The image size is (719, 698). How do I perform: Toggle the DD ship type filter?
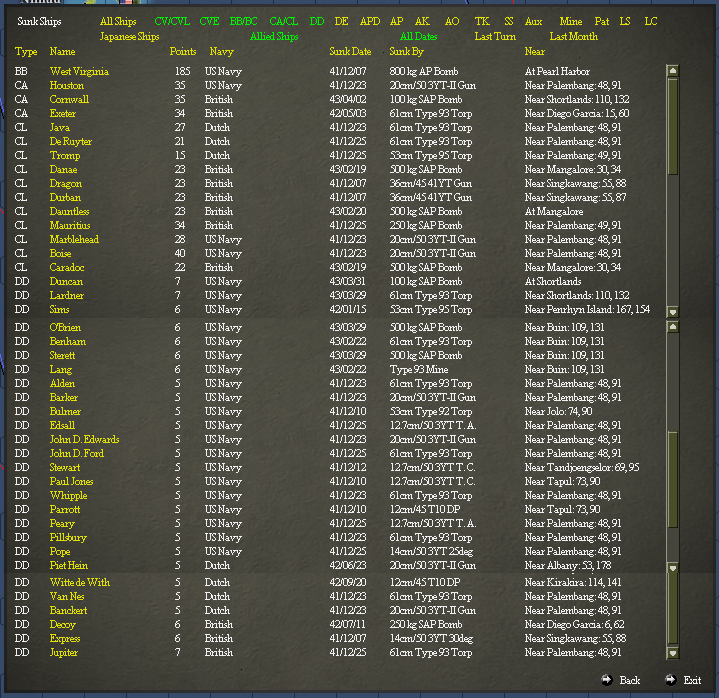[317, 22]
